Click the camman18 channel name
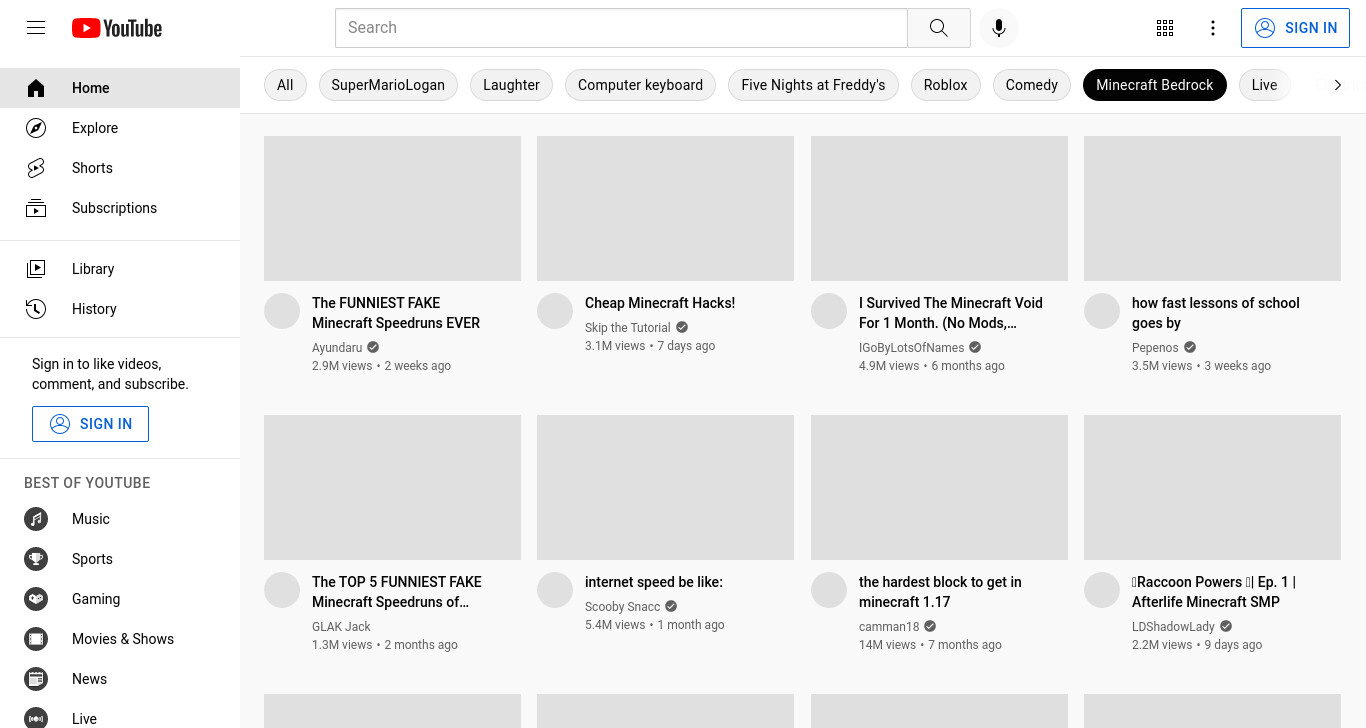The image size is (1366, 728). [x=889, y=627]
